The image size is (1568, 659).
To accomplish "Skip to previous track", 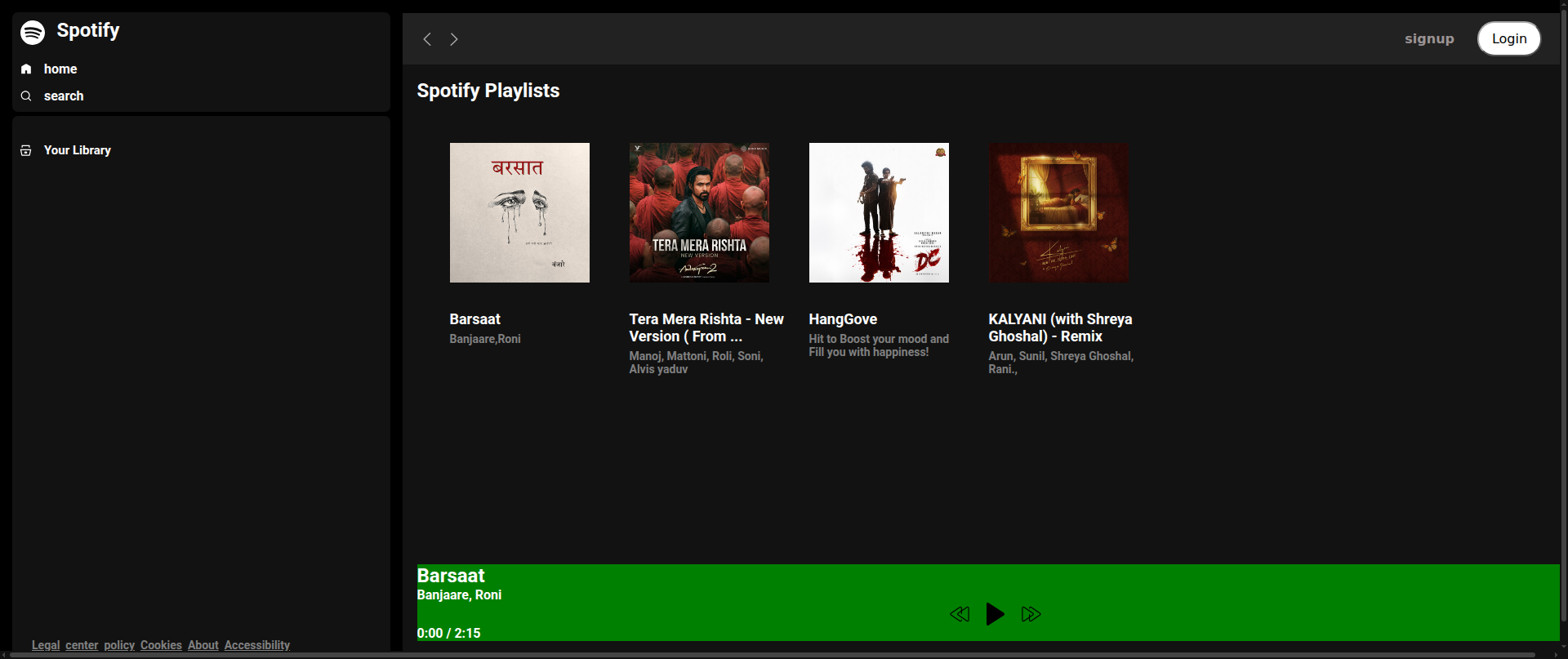I will [960, 614].
